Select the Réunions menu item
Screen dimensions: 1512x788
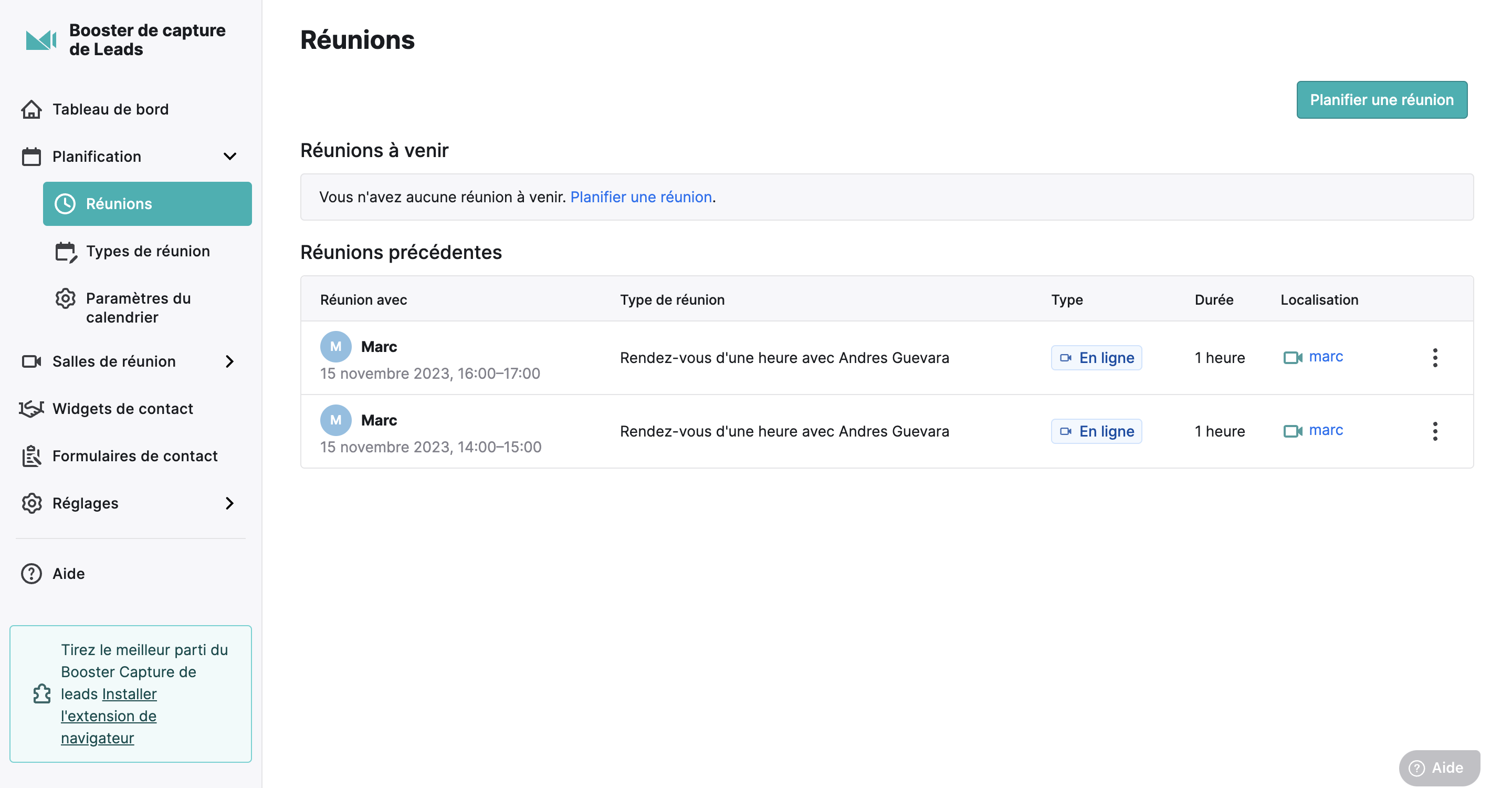click(148, 204)
